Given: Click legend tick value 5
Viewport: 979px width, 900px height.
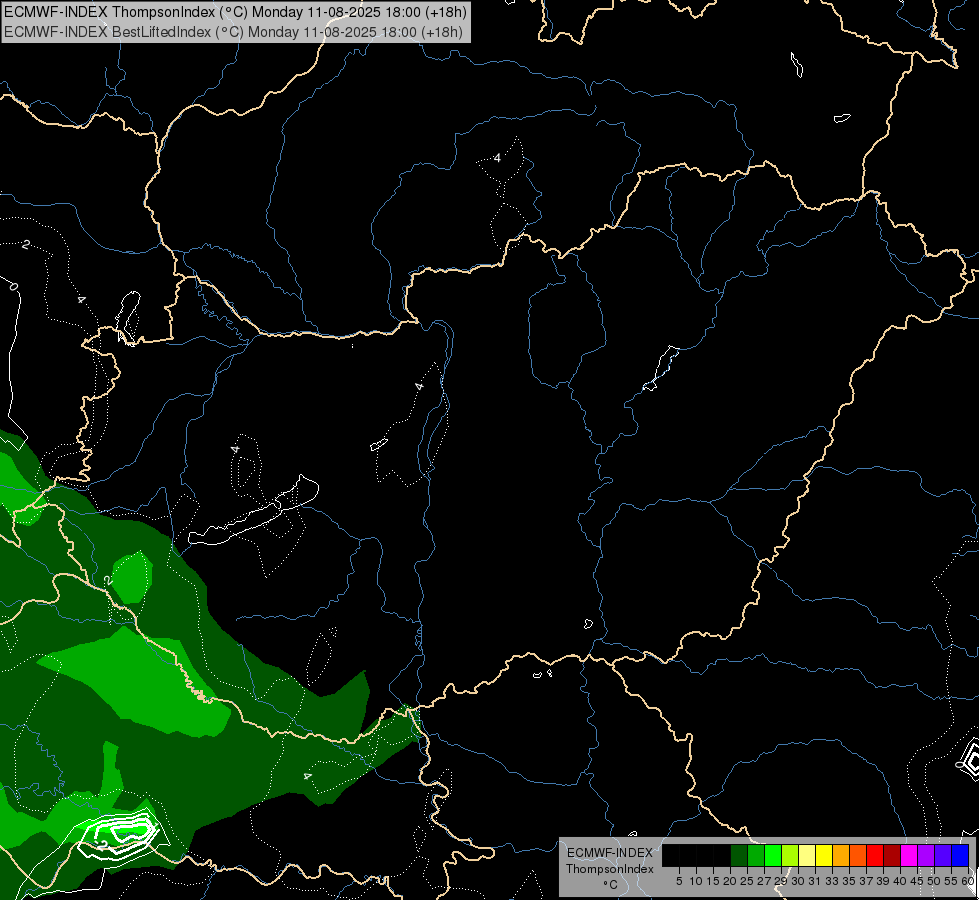Looking at the screenshot, I should (679, 881).
